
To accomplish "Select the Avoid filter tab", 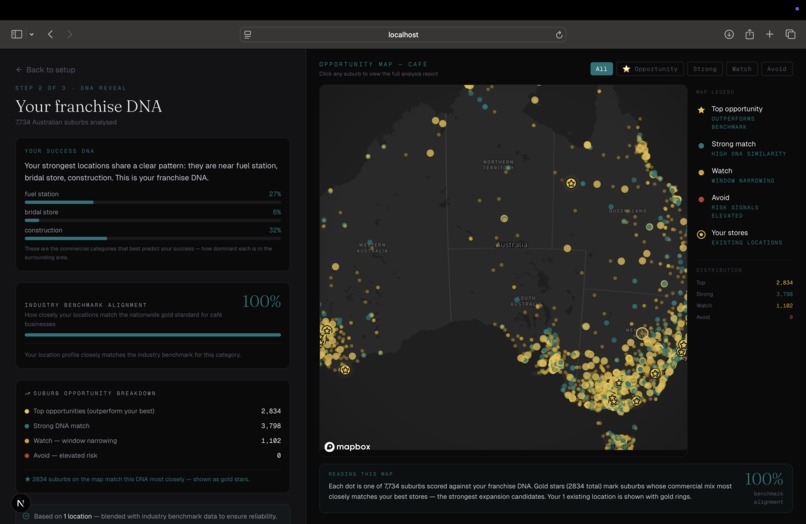I will point(777,69).
